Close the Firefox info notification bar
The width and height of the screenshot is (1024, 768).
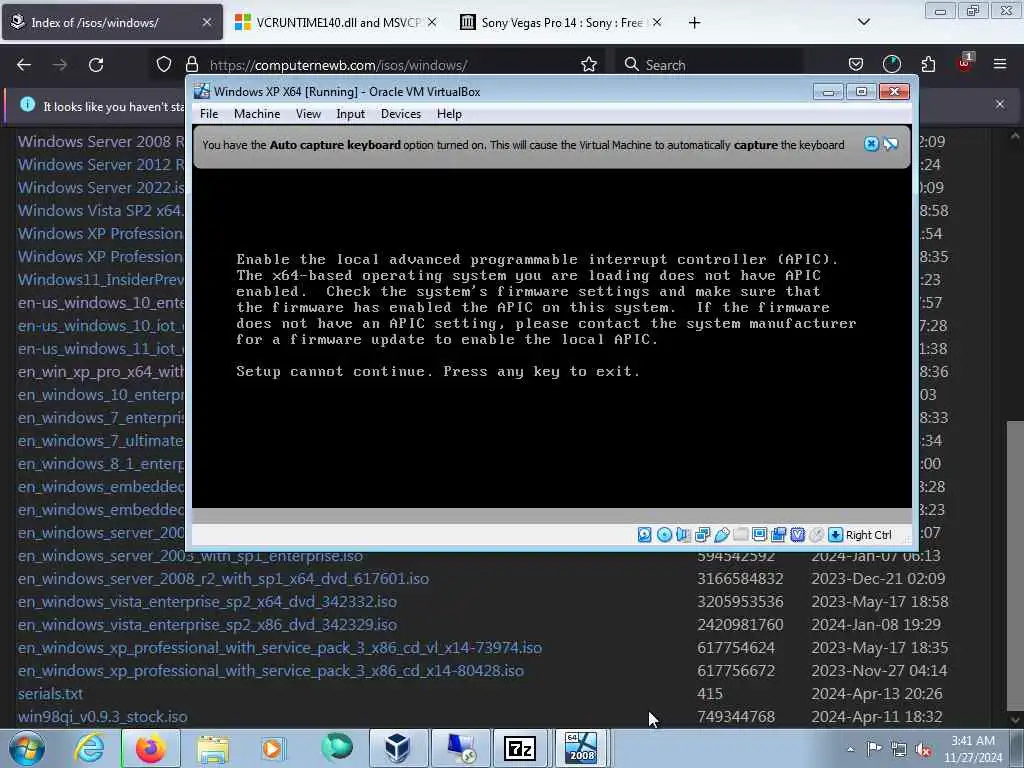coord(1000,104)
